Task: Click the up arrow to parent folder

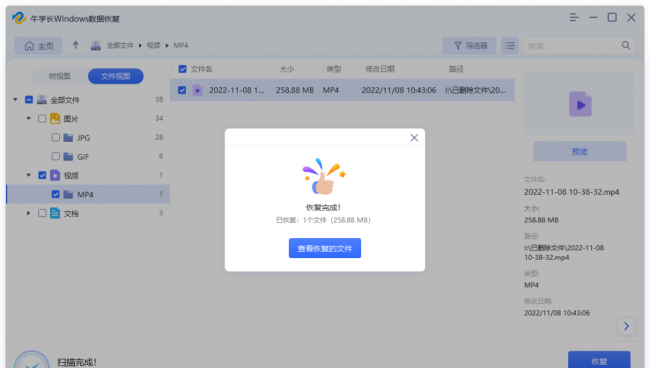Action: (75, 45)
